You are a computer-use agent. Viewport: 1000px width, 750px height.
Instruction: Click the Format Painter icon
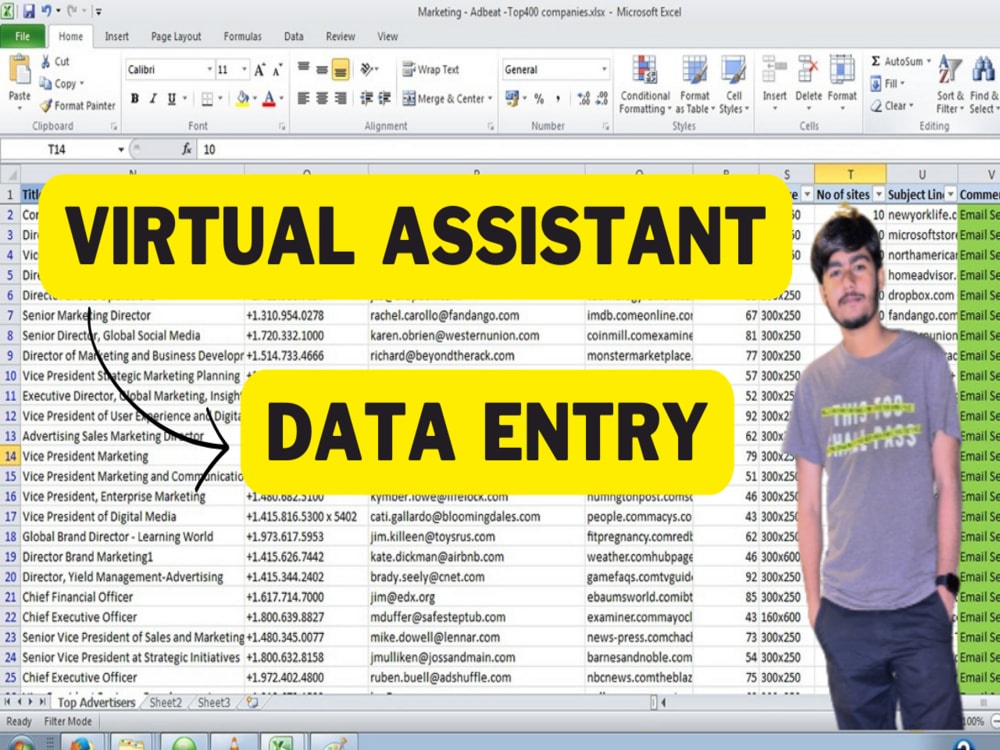coord(46,105)
